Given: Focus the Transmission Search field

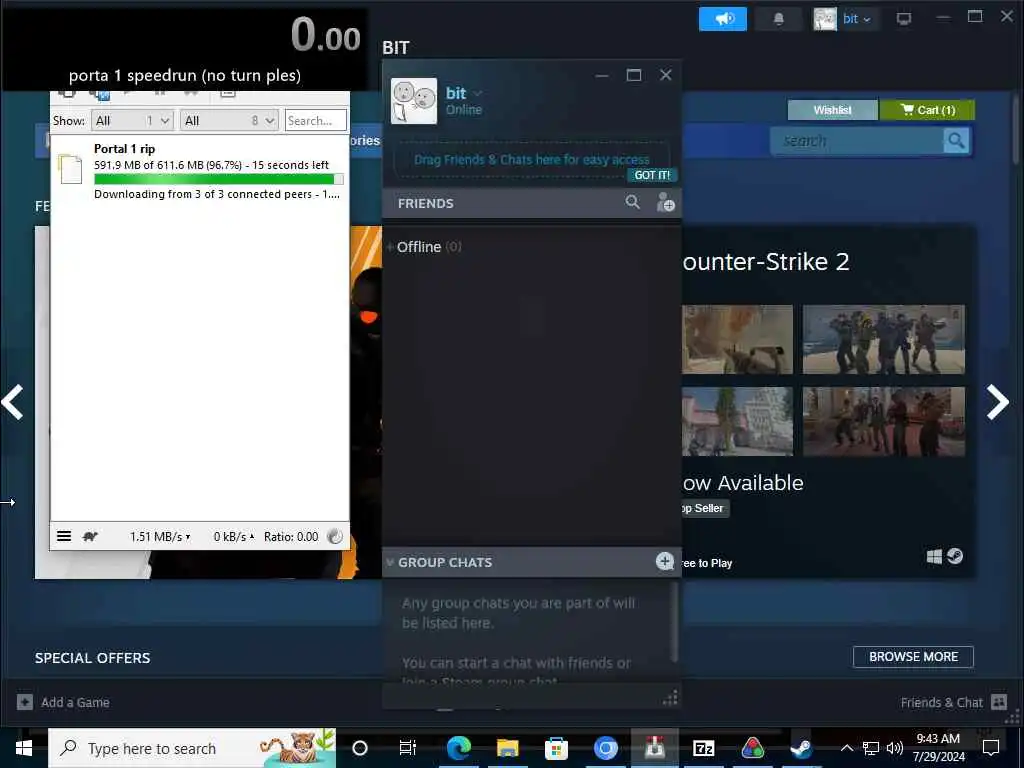Looking at the screenshot, I should click(315, 120).
